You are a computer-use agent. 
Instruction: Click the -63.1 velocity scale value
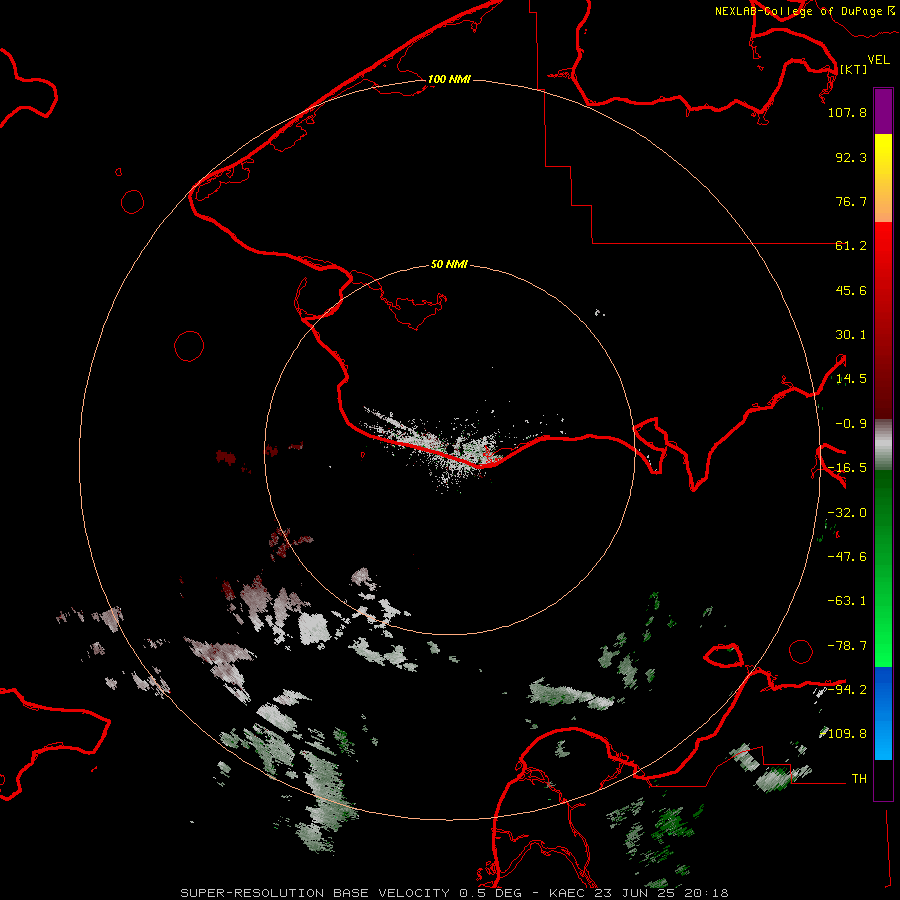pos(847,601)
